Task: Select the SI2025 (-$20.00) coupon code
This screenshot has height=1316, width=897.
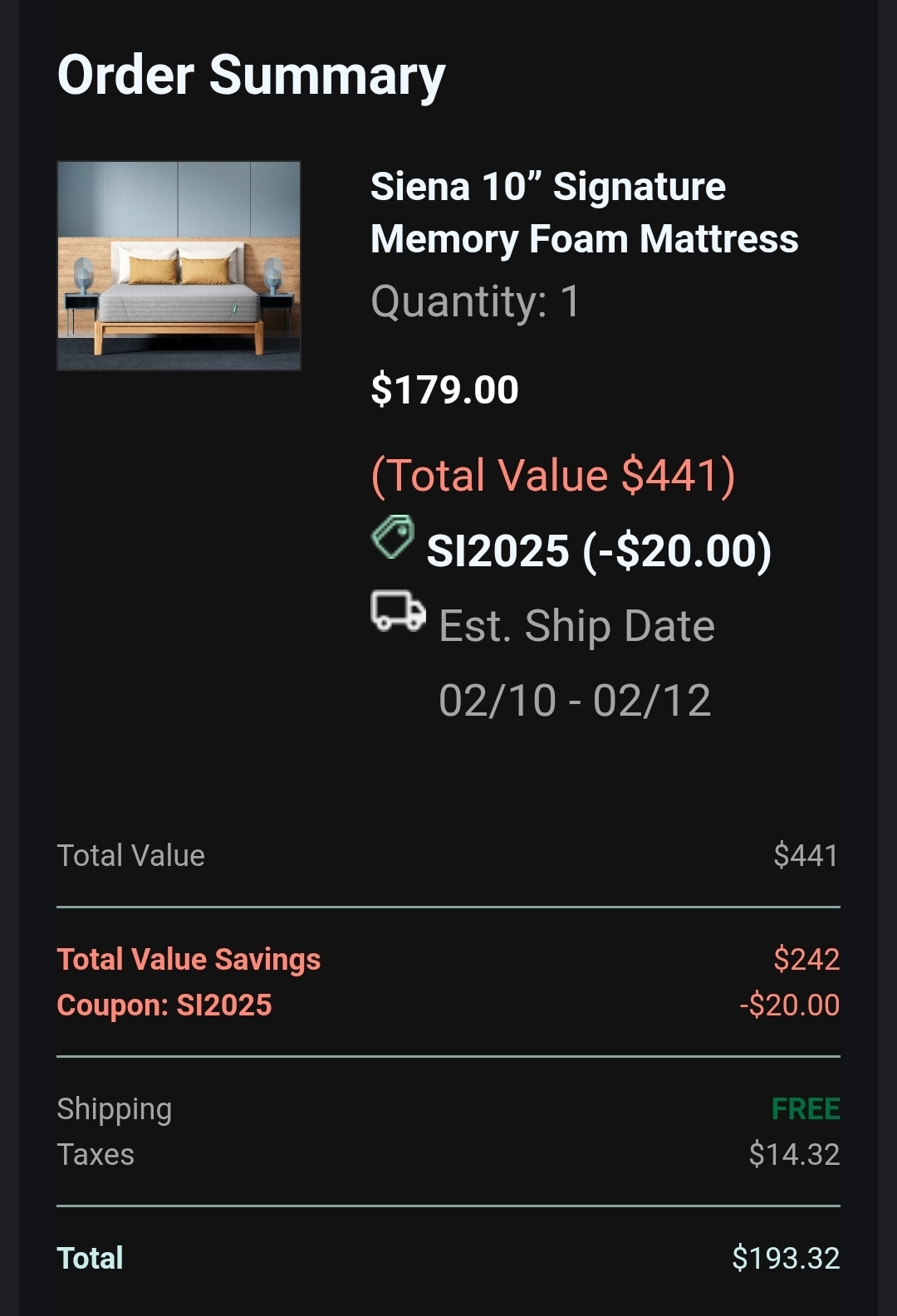Action: coord(599,550)
